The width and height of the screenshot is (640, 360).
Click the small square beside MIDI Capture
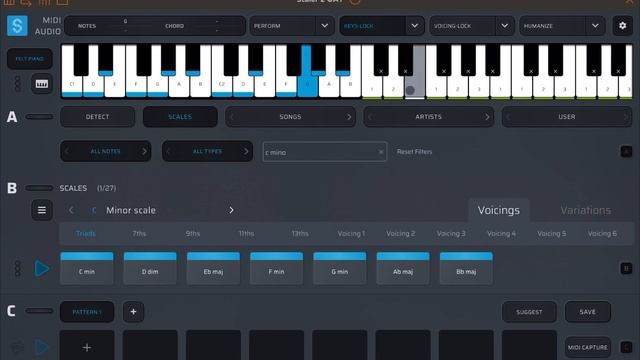tap(626, 347)
